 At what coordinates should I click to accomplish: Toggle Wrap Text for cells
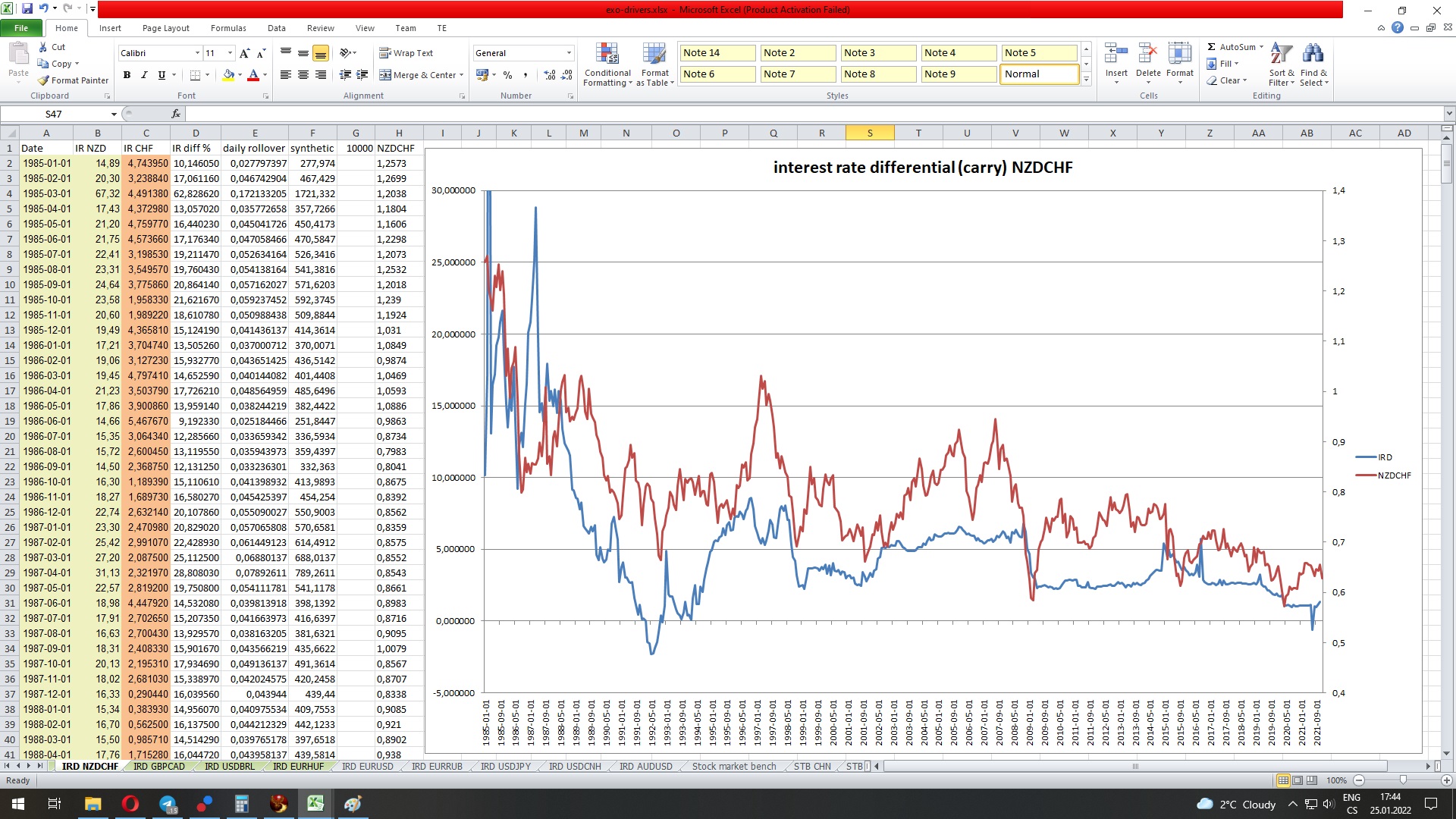tap(406, 53)
